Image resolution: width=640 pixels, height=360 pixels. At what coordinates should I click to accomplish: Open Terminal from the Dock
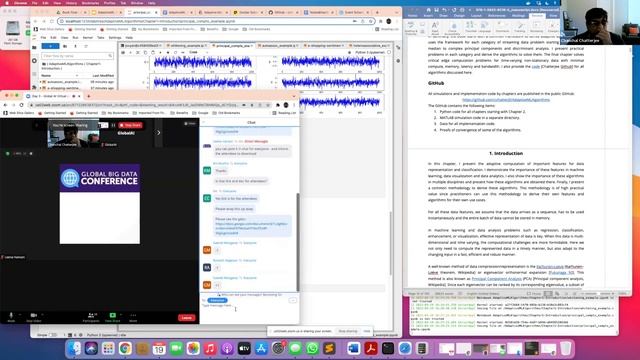[388, 349]
